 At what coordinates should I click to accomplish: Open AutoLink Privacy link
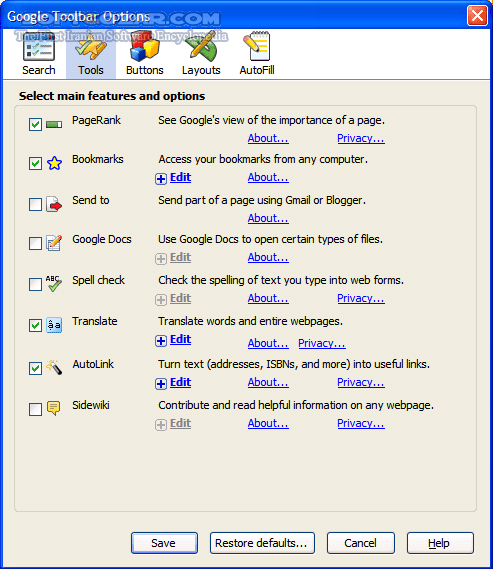(x=361, y=382)
